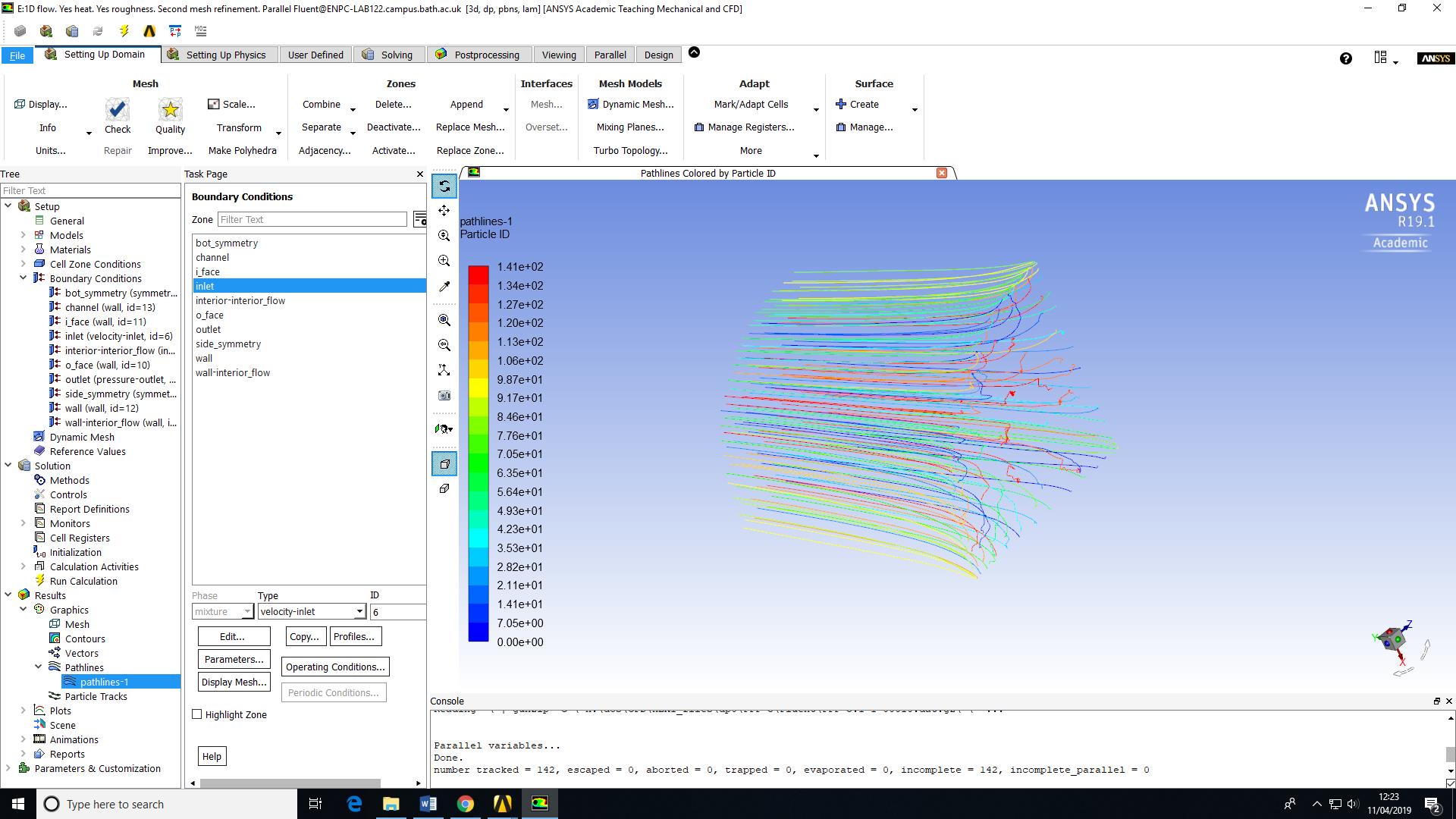Collapse the Pathlines tree node
Image resolution: width=1456 pixels, height=819 pixels.
pyautogui.click(x=38, y=667)
